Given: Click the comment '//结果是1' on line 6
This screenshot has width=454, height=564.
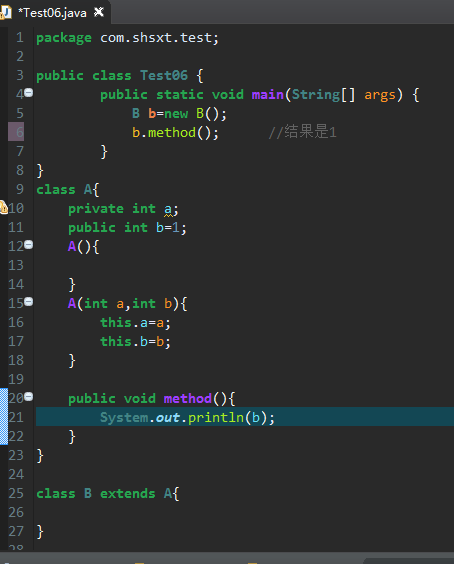Looking at the screenshot, I should click(x=303, y=132).
